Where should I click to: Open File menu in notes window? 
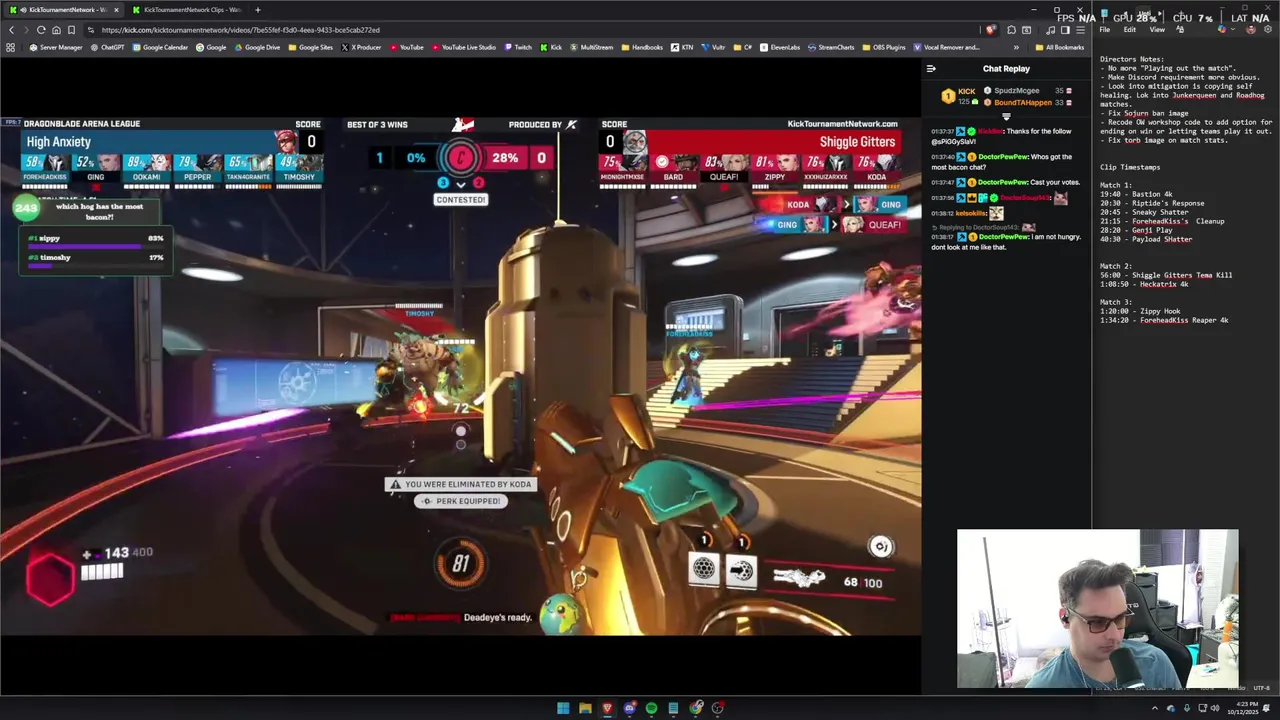(1104, 29)
